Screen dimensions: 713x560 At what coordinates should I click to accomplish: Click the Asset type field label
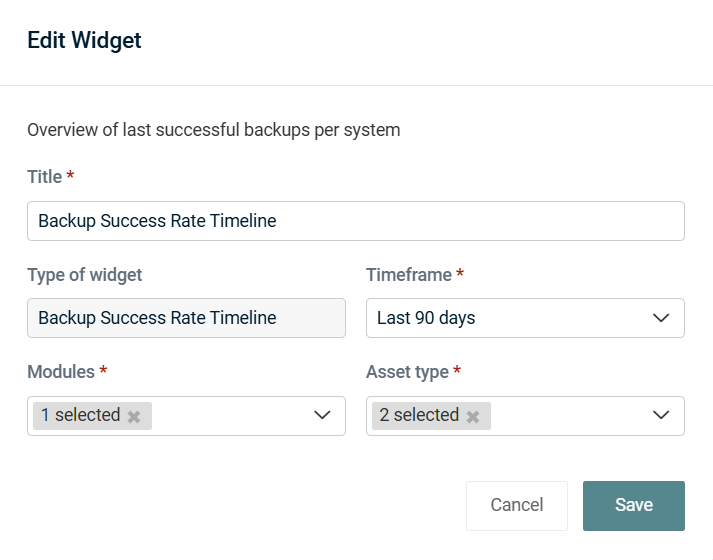[x=407, y=372]
